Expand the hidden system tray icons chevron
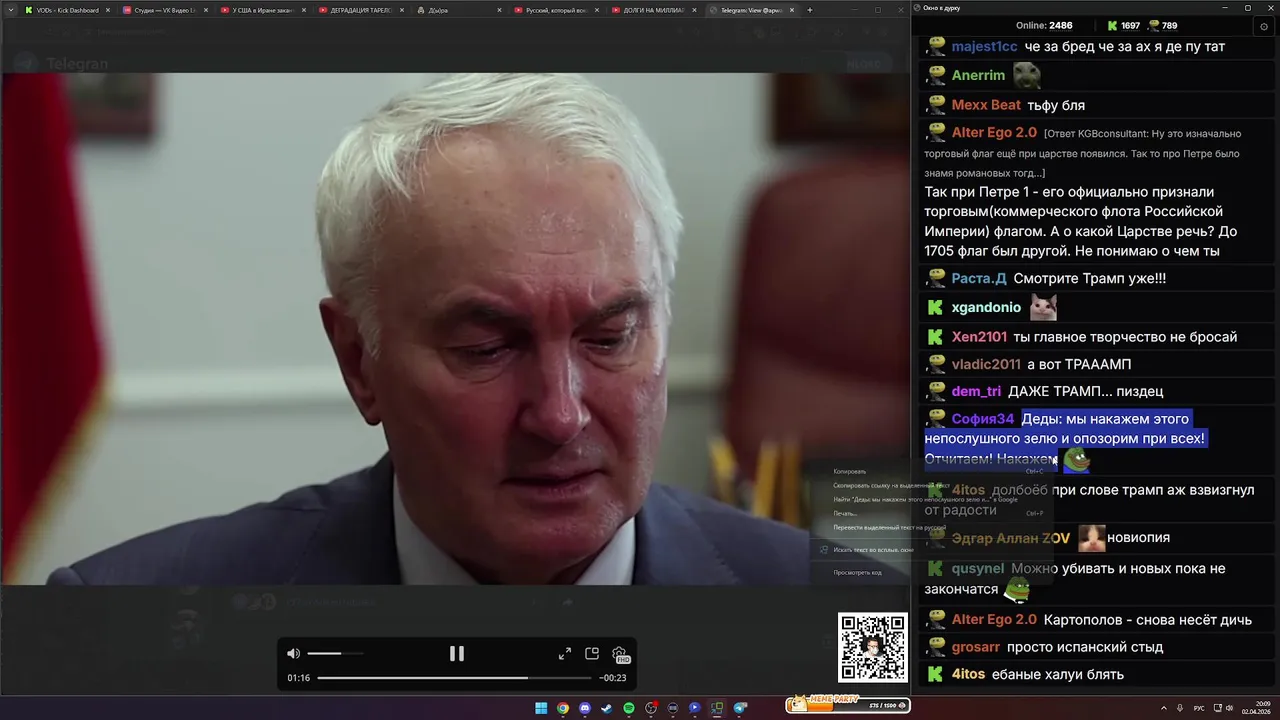The image size is (1280, 720). 1164,708
